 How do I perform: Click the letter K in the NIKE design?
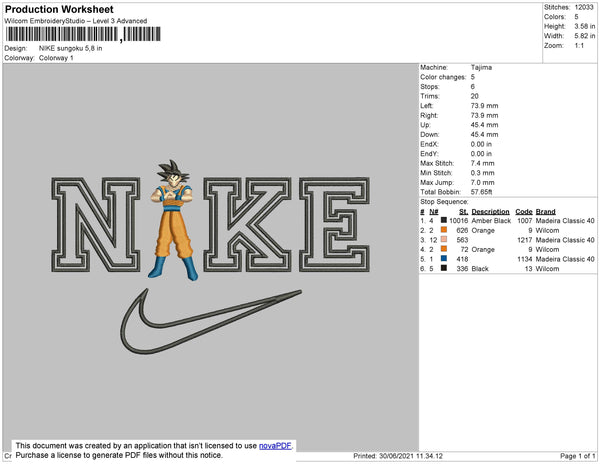point(247,225)
